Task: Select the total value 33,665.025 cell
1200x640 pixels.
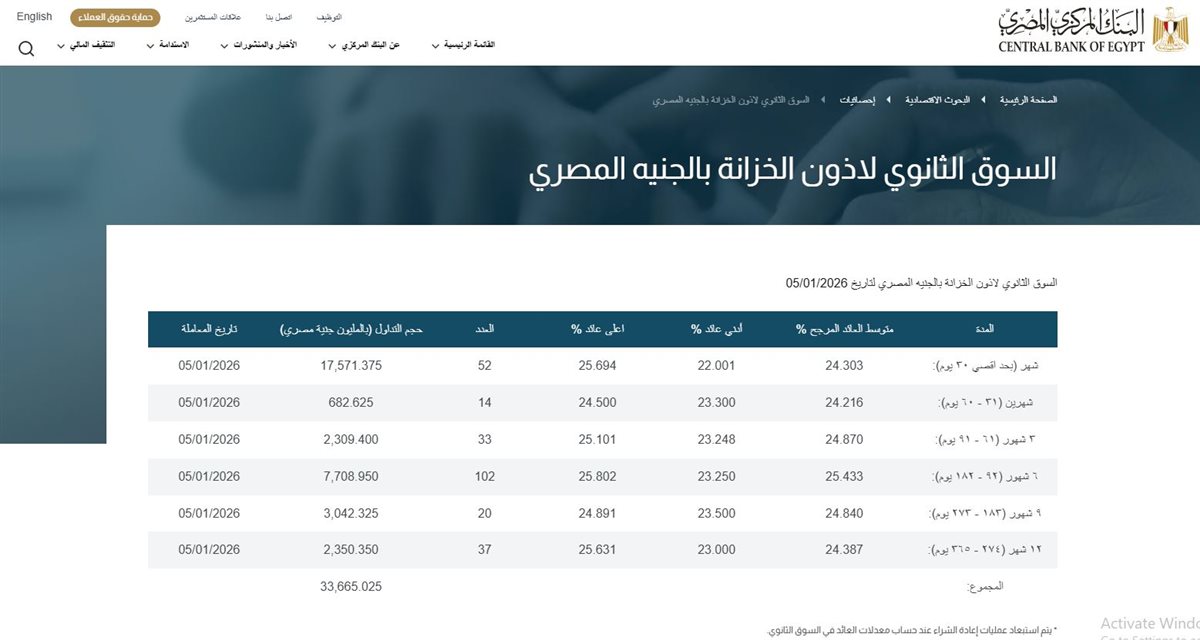Action: (352, 586)
